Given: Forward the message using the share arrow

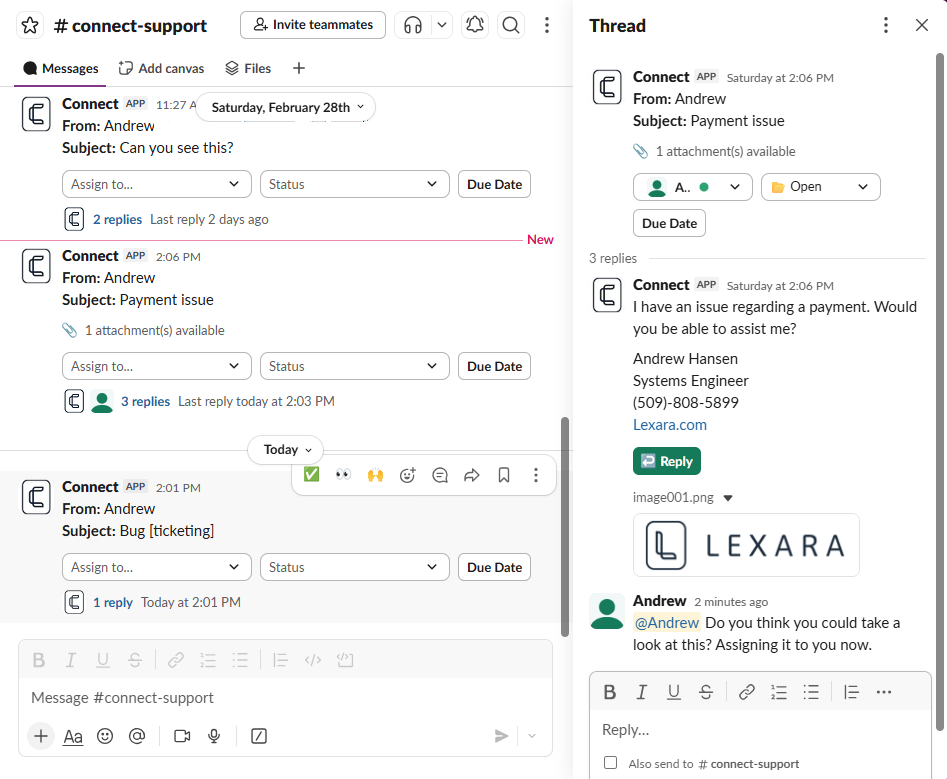Looking at the screenshot, I should click(x=471, y=475).
